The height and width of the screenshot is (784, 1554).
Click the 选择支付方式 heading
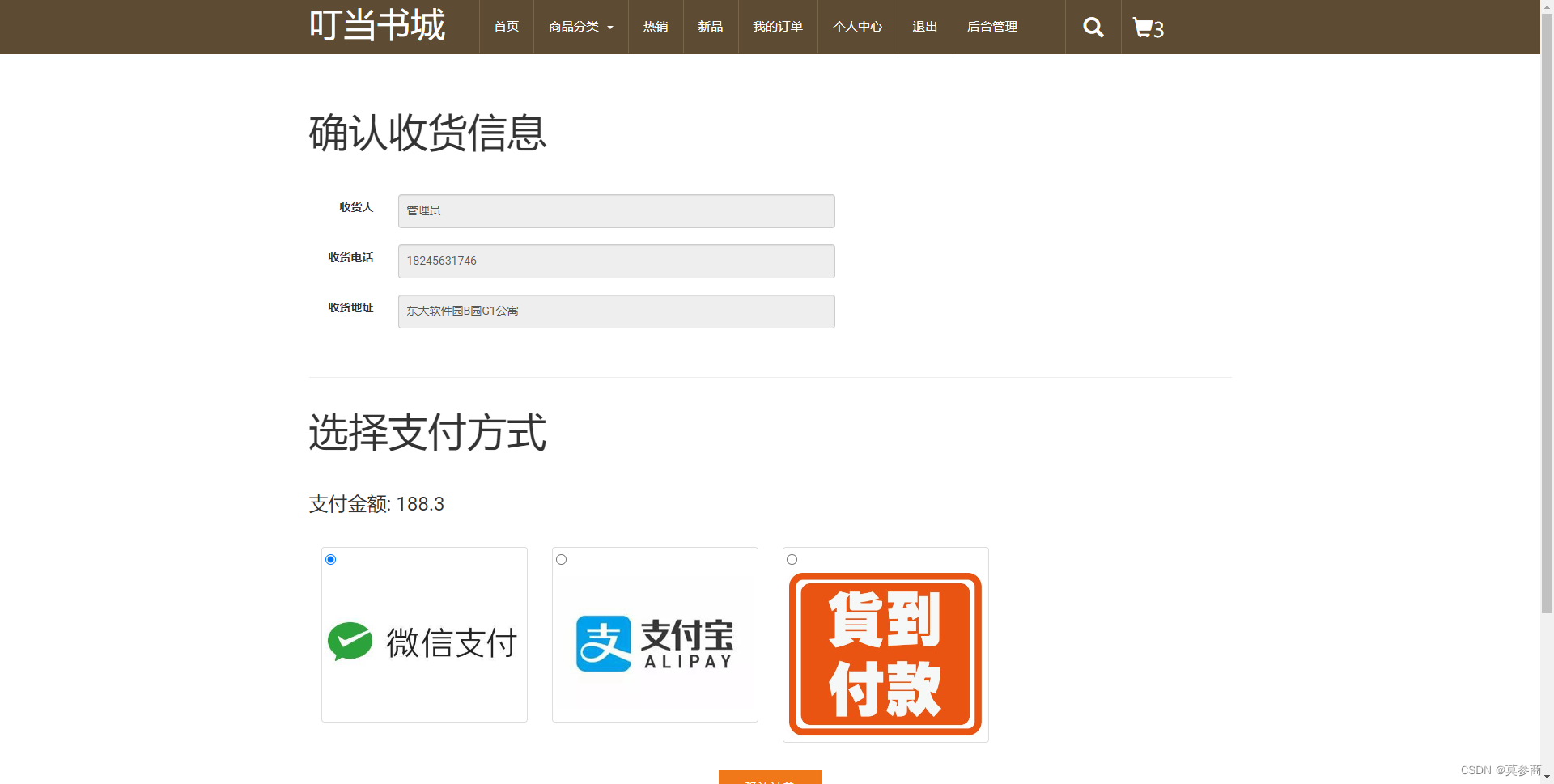pos(428,432)
